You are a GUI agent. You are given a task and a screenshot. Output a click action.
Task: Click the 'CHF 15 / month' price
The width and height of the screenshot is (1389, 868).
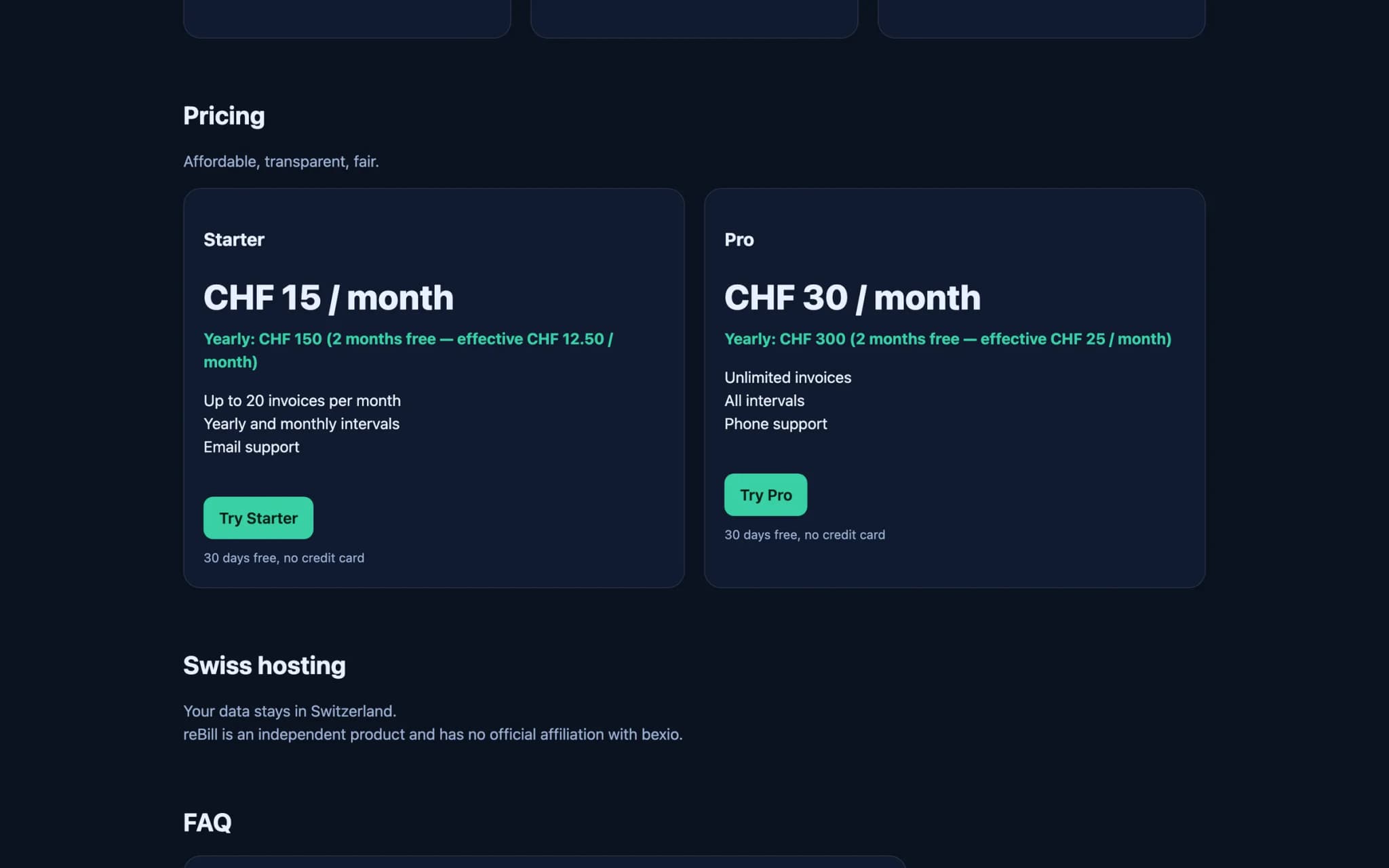(x=328, y=298)
